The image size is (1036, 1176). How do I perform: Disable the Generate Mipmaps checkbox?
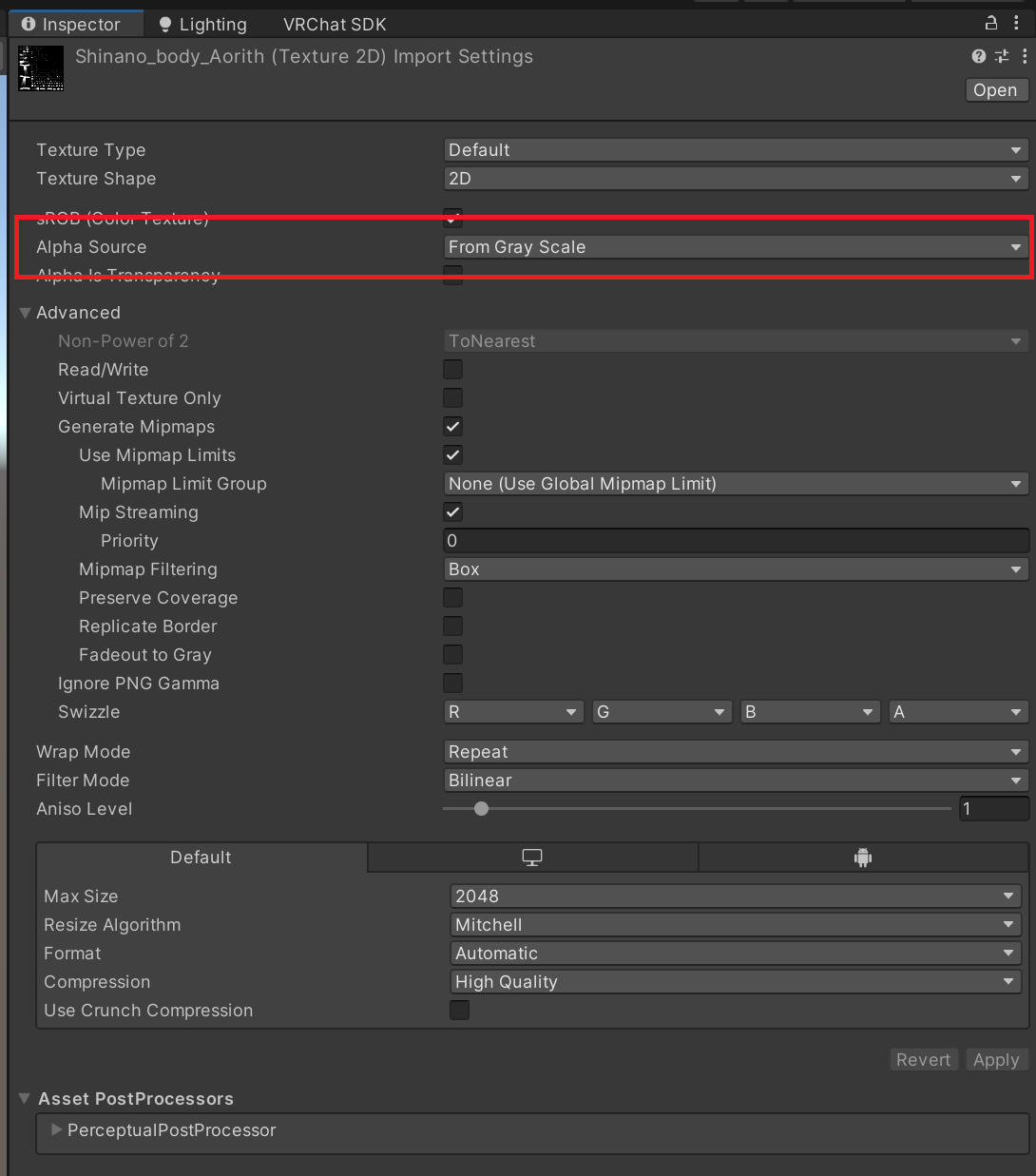click(x=453, y=427)
